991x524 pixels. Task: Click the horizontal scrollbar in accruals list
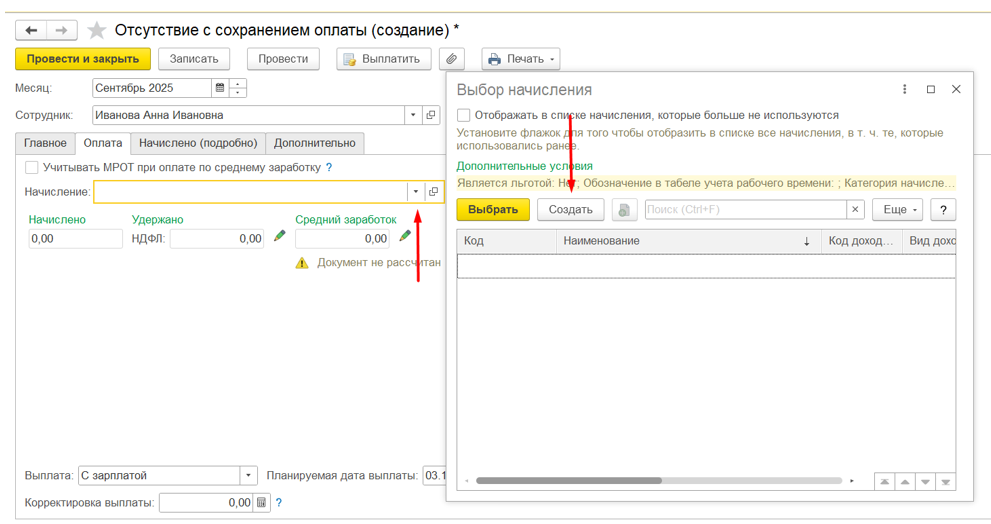click(568, 481)
